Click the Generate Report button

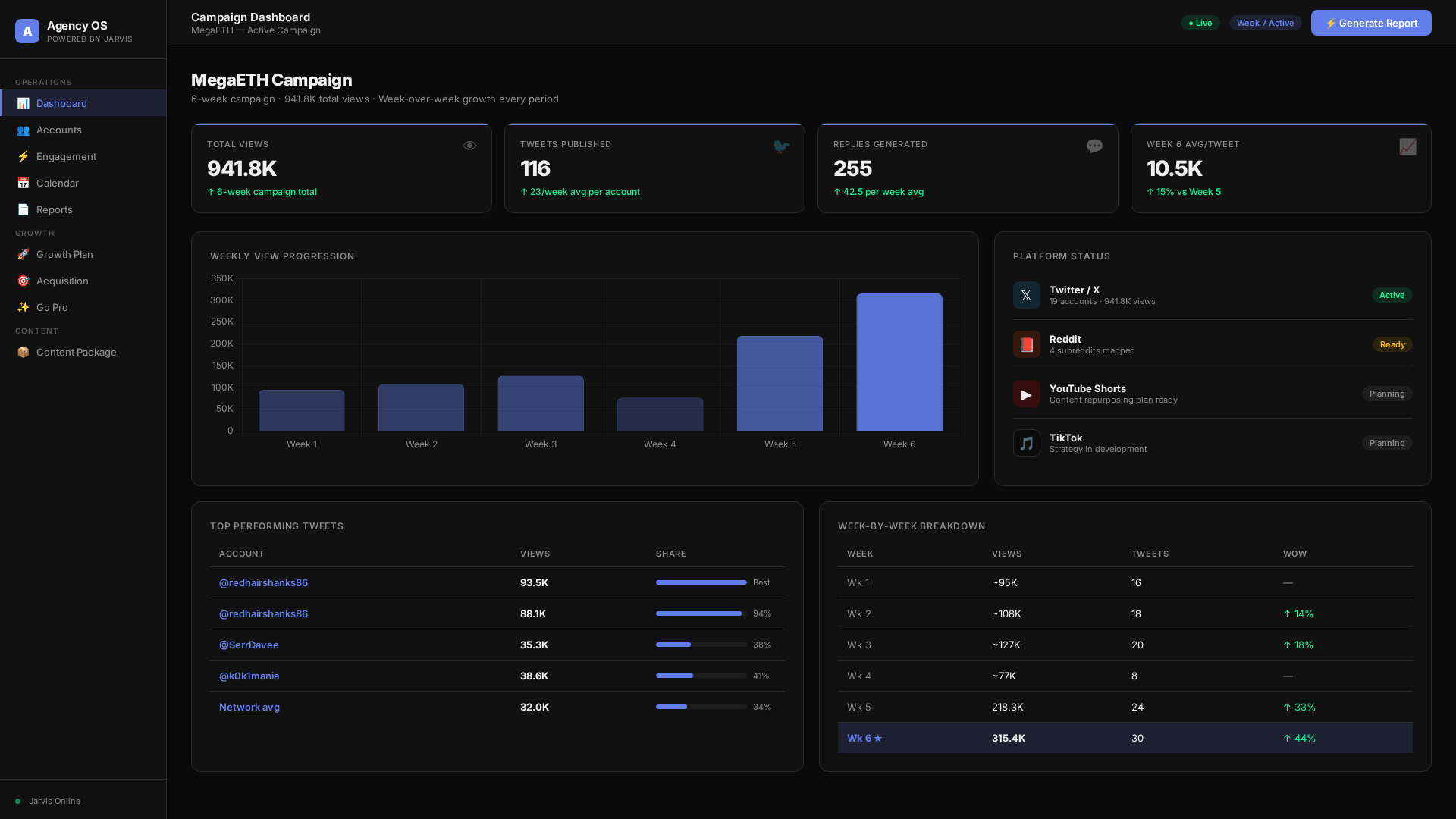(x=1371, y=23)
